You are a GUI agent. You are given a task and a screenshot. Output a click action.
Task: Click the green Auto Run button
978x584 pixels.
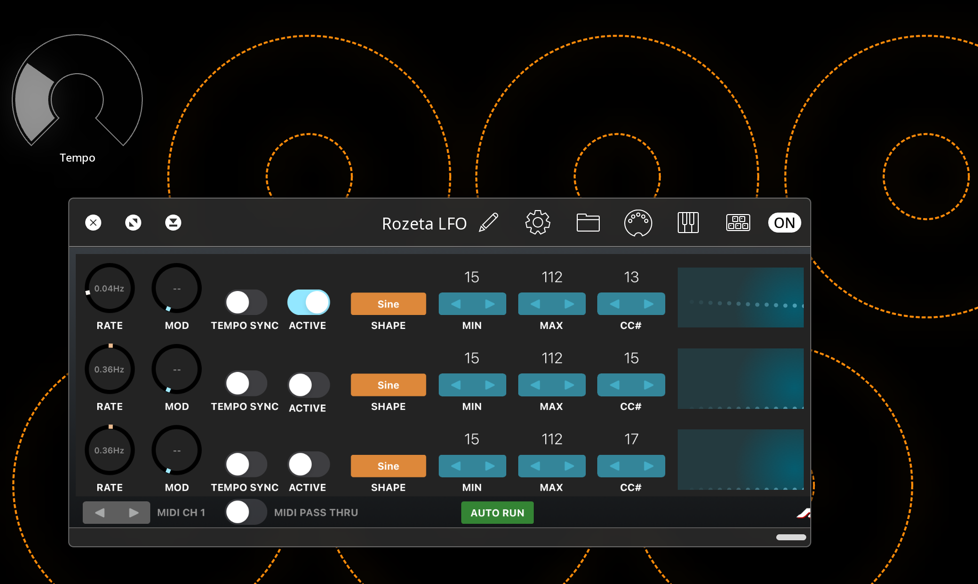[497, 513]
